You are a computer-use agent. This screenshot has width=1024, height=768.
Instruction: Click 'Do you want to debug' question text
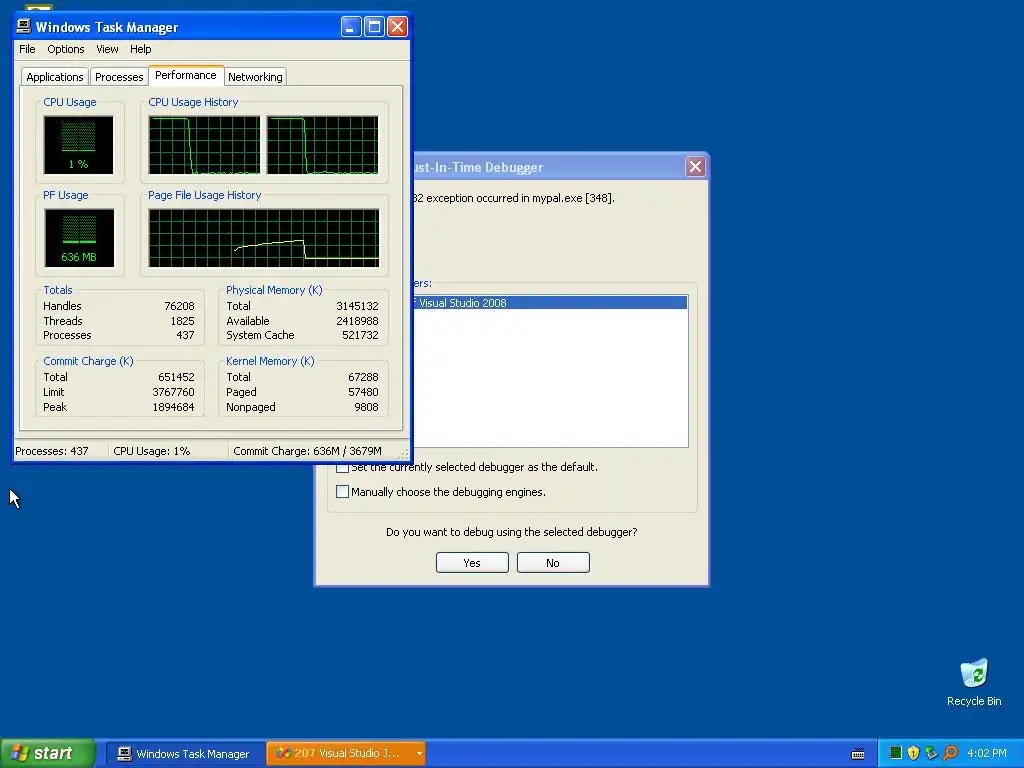[511, 532]
